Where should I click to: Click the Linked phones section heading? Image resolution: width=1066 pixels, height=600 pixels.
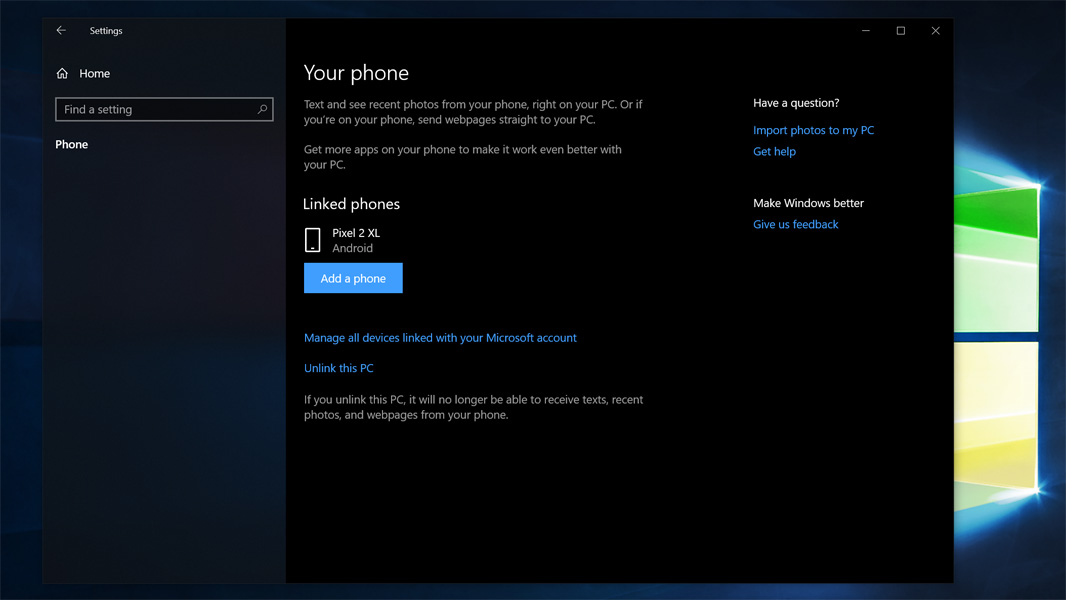(351, 204)
